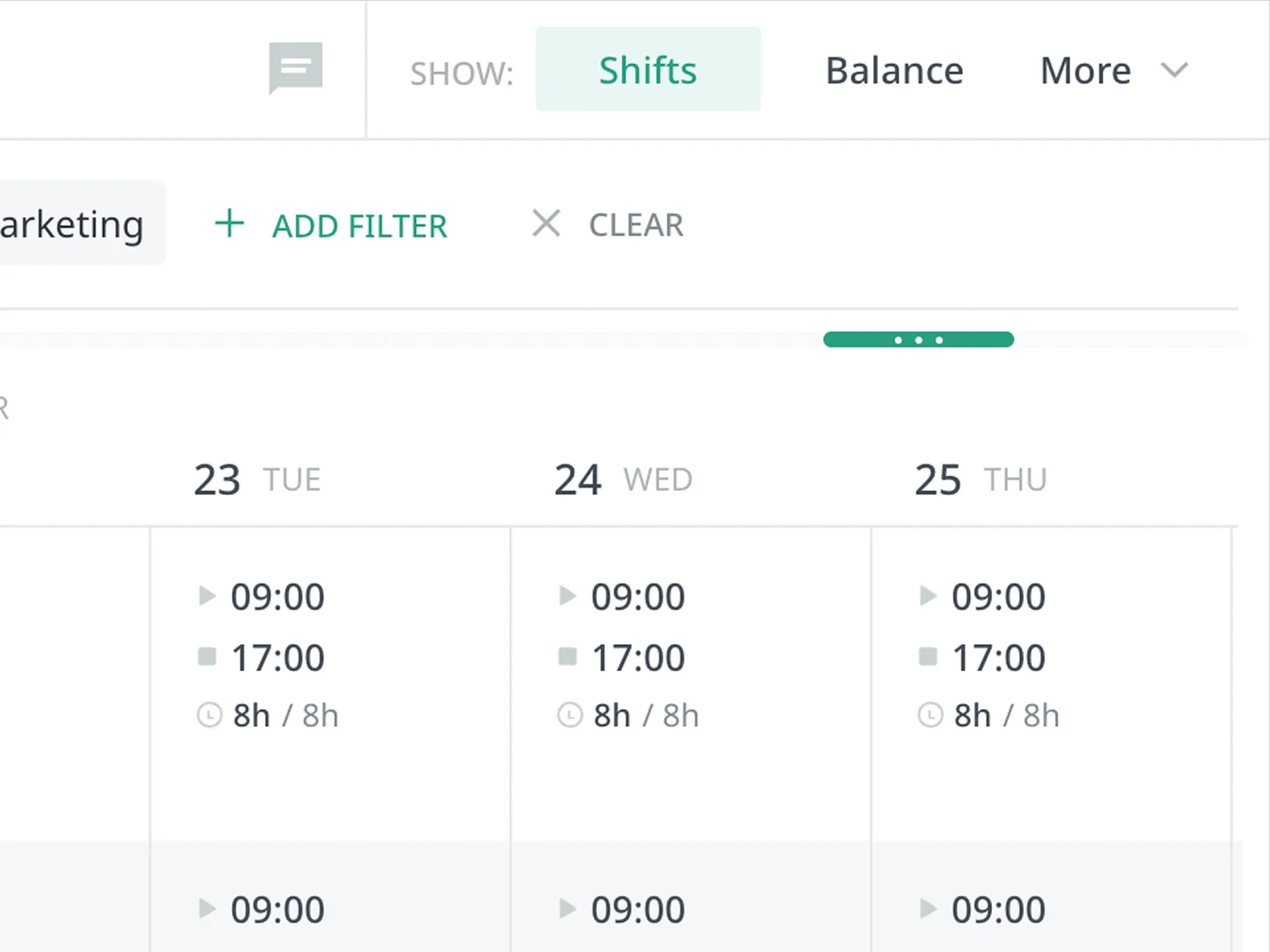Click clock icon in Tuesday first shift hours
The image size is (1270, 952).
[209, 716]
